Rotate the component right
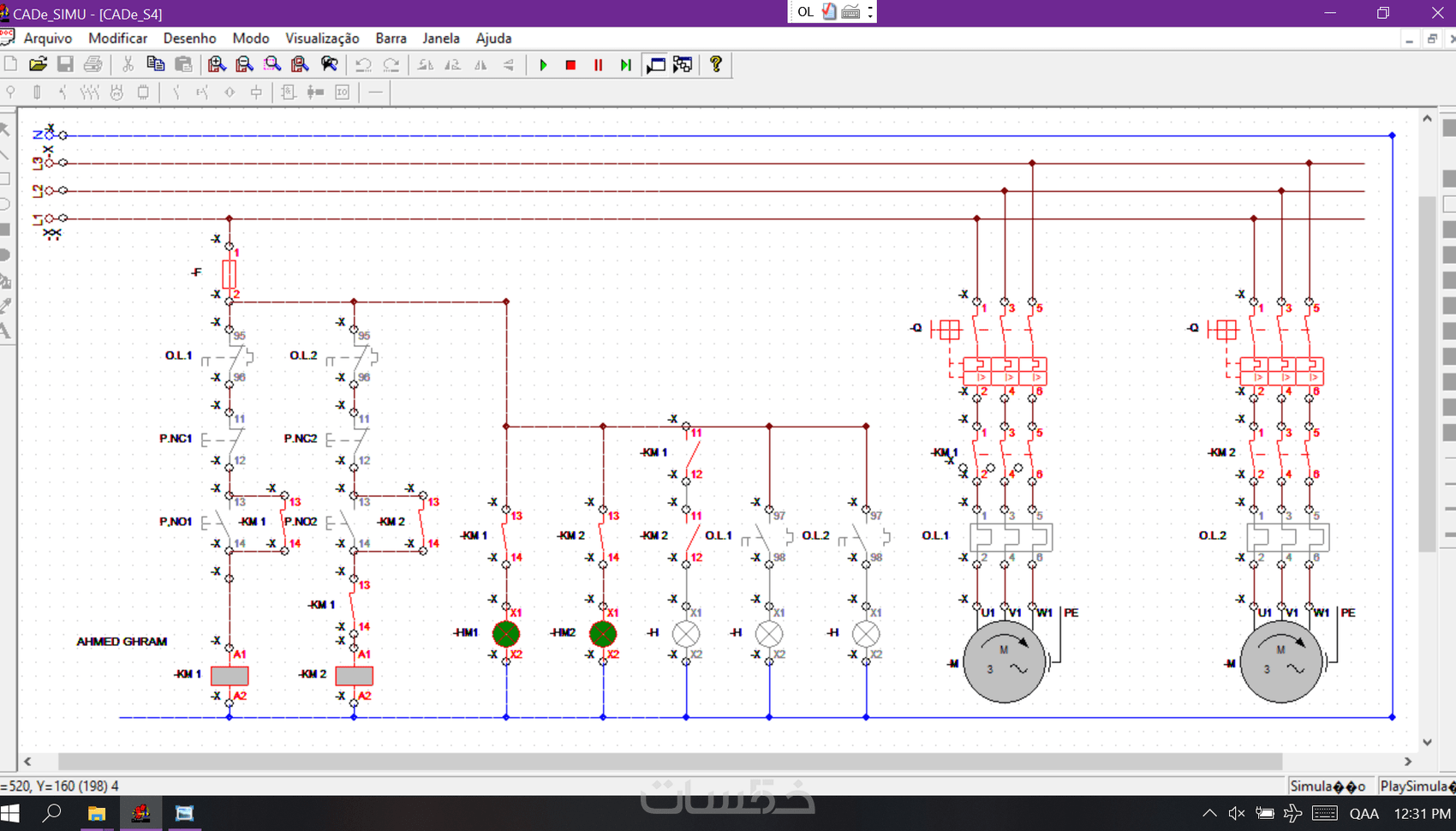Viewport: 1456px width, 831px height. coord(453,64)
